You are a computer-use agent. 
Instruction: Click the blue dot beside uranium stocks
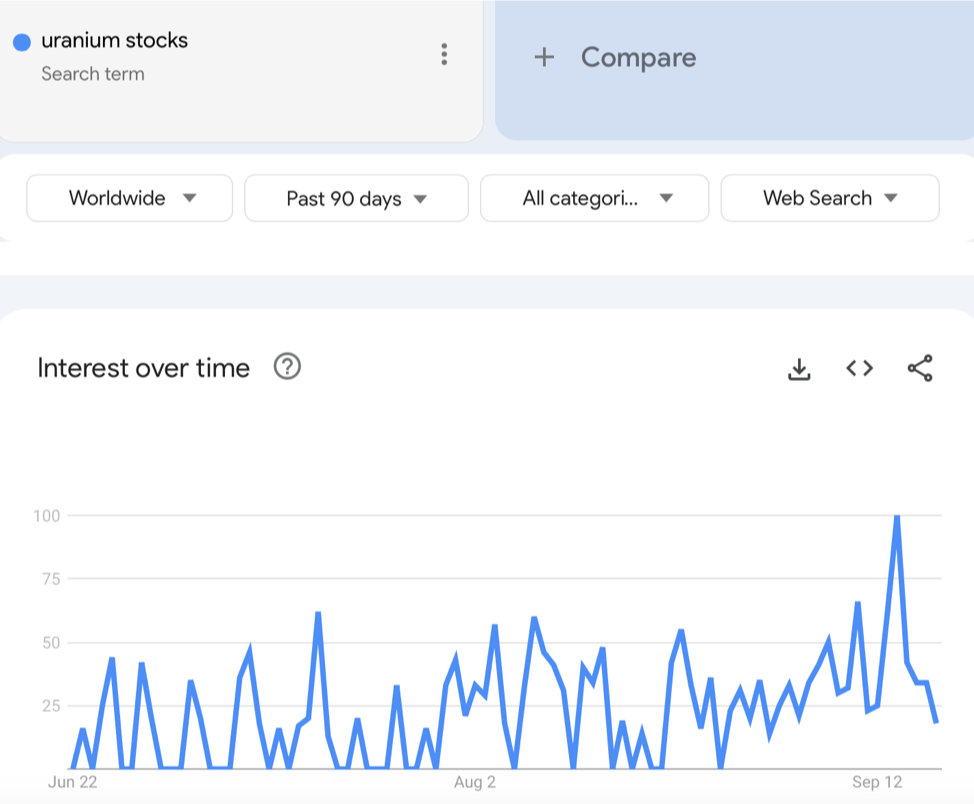(22, 42)
